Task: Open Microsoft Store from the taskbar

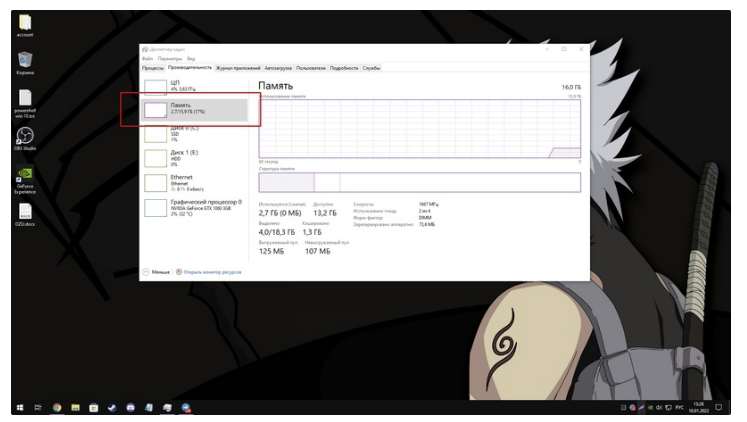Action: 94,408
